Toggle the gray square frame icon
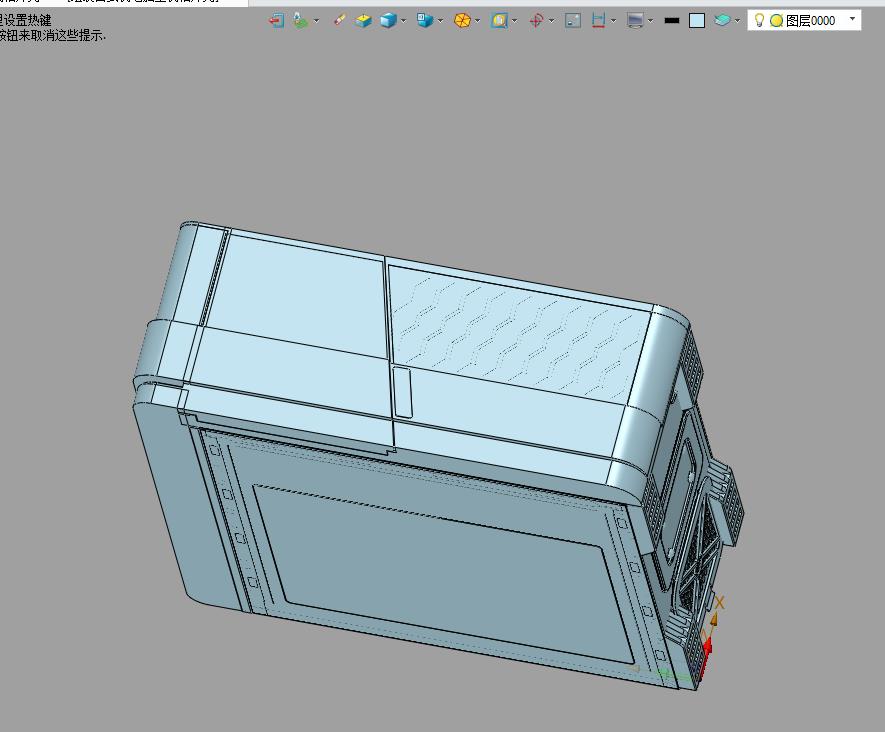The image size is (885, 732). 573,20
